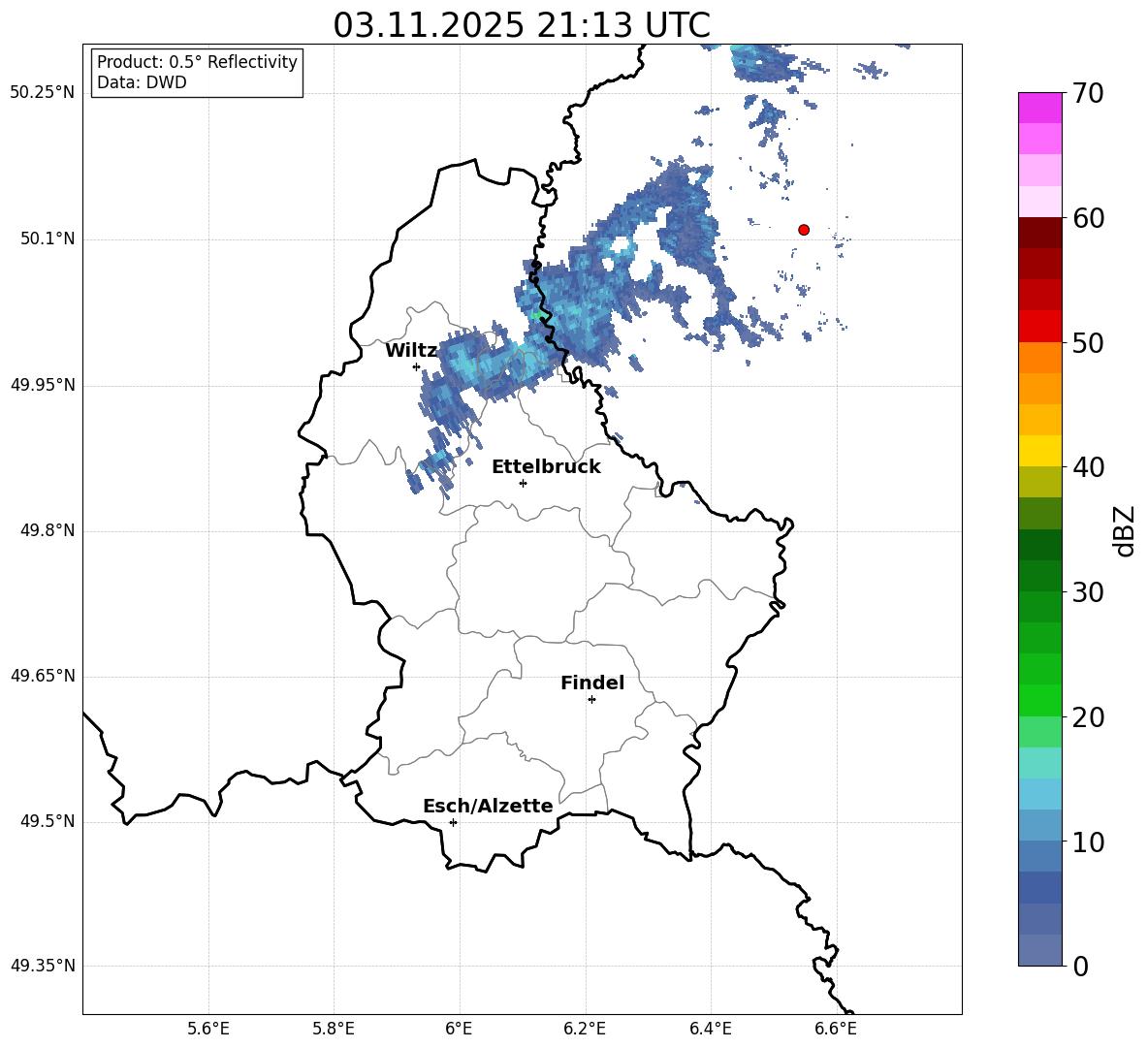
Task: Click the 30 tick label on colorbar
Action: point(1088,591)
